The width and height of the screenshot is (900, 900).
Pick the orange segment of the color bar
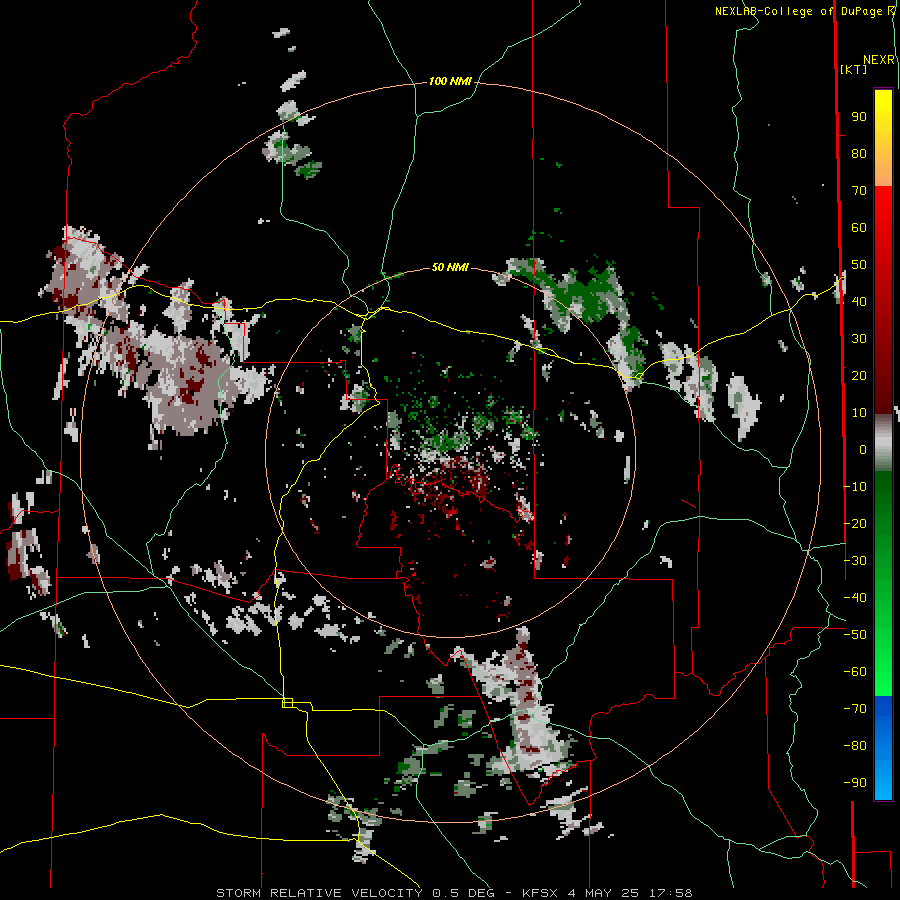[x=883, y=166]
